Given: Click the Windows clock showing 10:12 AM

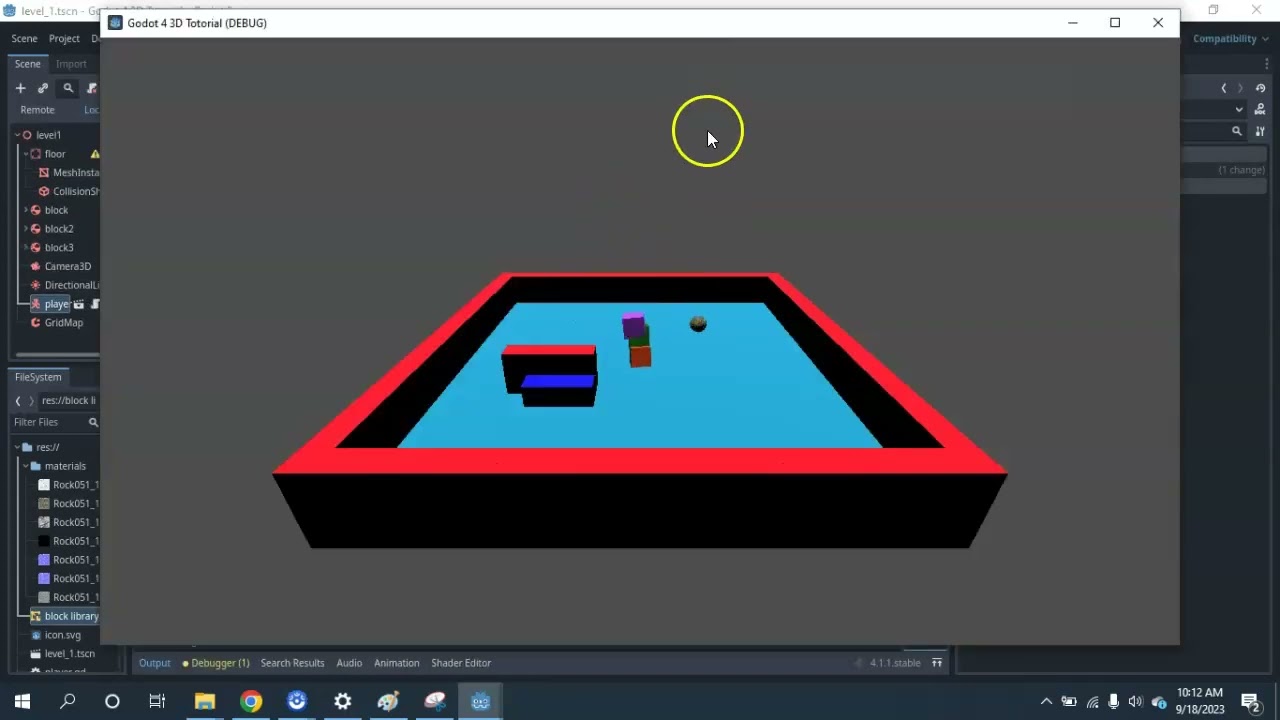Looking at the screenshot, I should tap(1200, 693).
